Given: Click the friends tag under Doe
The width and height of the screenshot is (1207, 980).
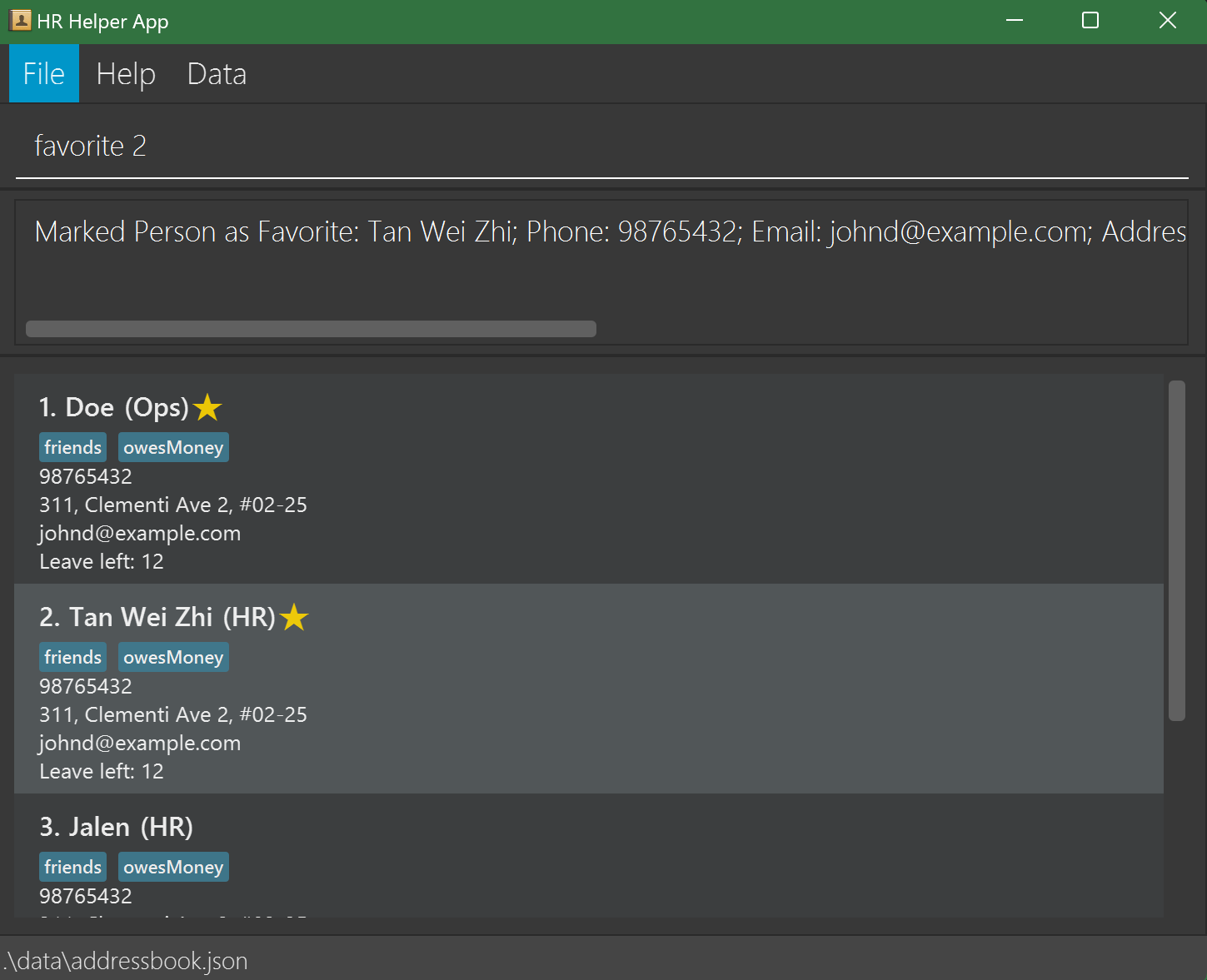Looking at the screenshot, I should coord(72,448).
